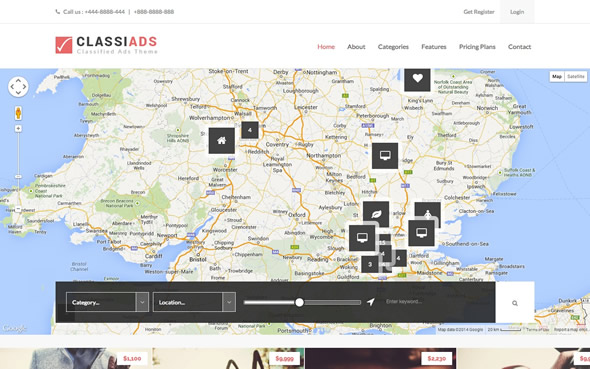
Task: Open the Location dropdown
Action: click(194, 302)
